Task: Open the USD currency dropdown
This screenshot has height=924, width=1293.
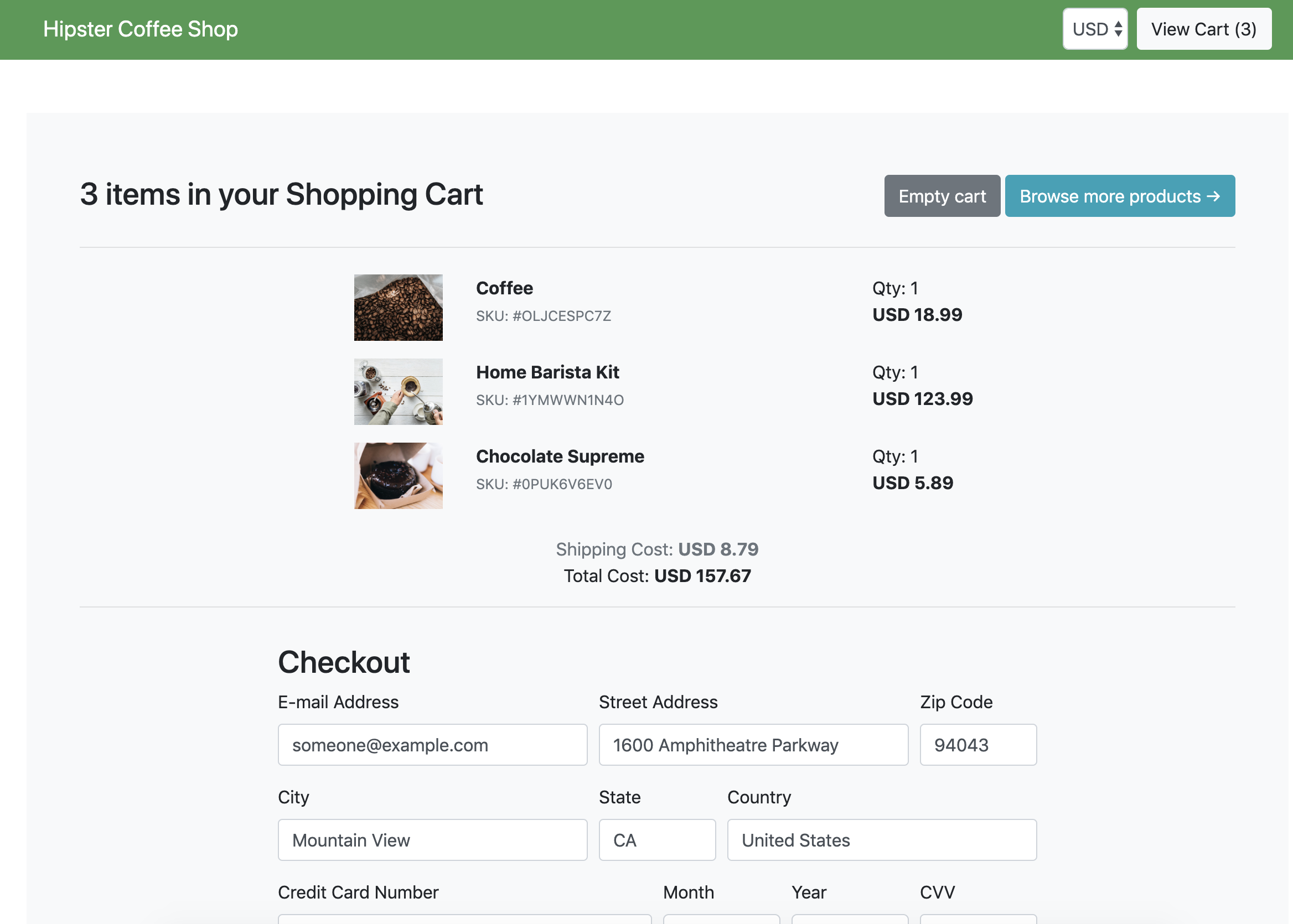Action: pos(1095,29)
